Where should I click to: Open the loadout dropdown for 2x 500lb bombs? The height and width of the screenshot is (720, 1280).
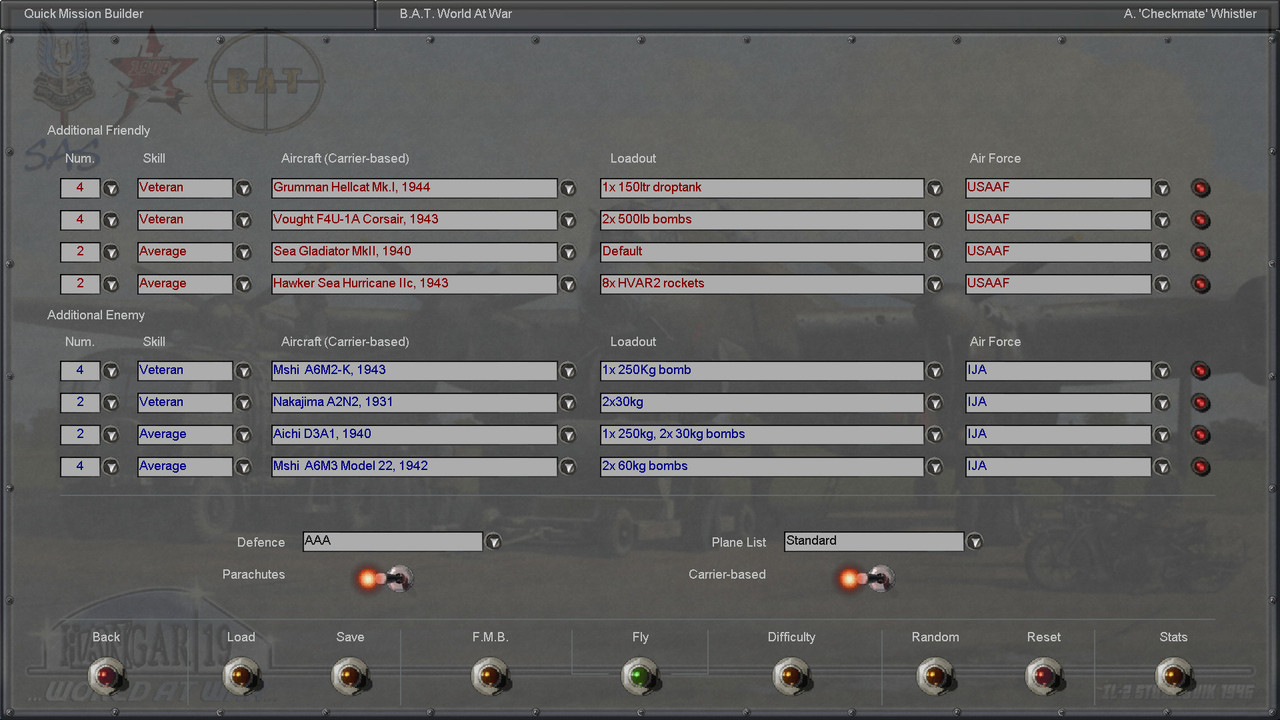(935, 220)
